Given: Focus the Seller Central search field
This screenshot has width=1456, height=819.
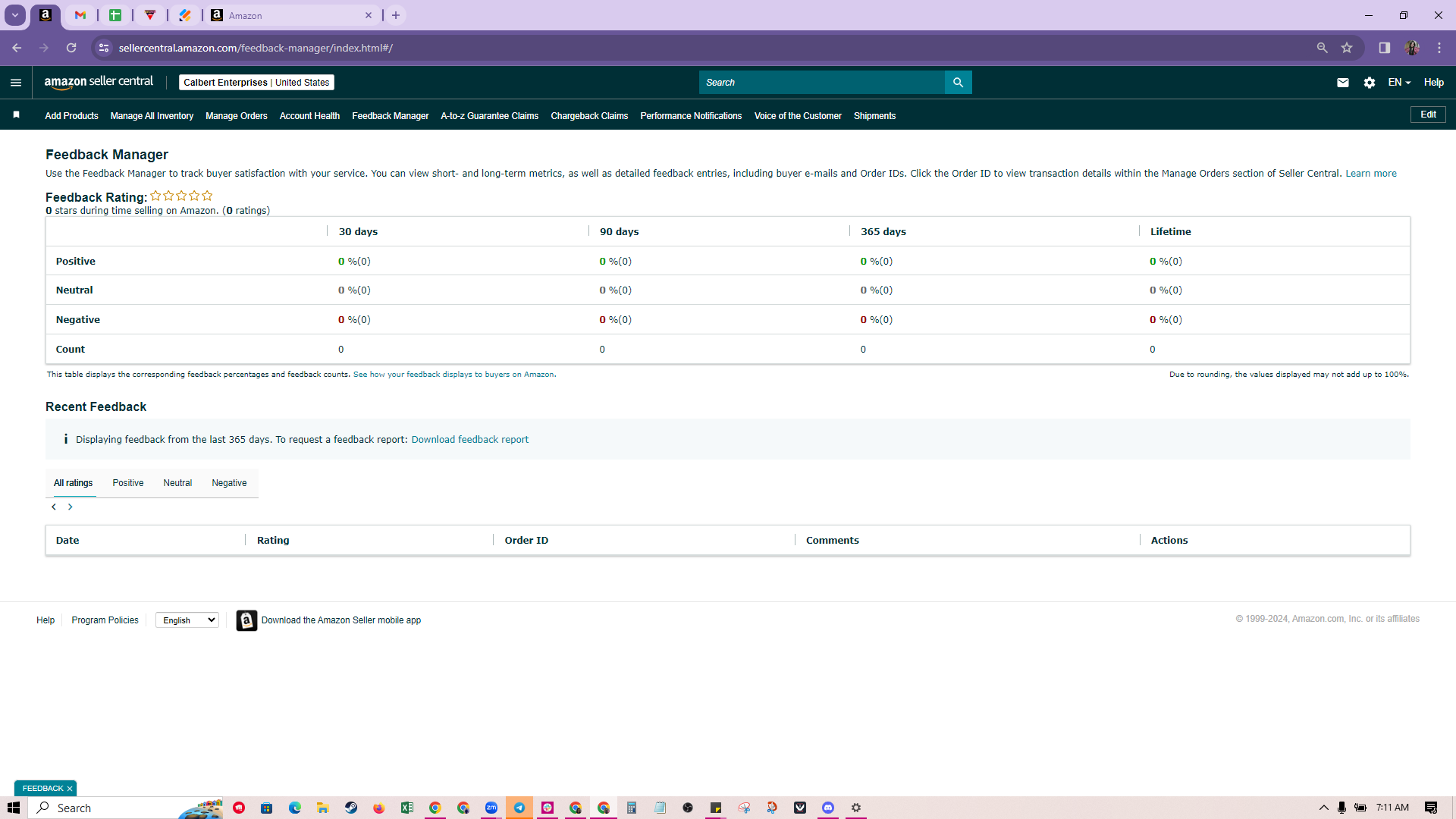Looking at the screenshot, I should [x=822, y=82].
